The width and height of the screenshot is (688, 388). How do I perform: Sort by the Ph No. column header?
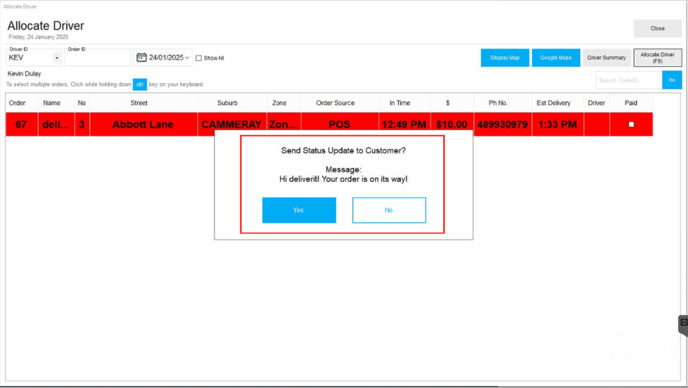pos(498,103)
